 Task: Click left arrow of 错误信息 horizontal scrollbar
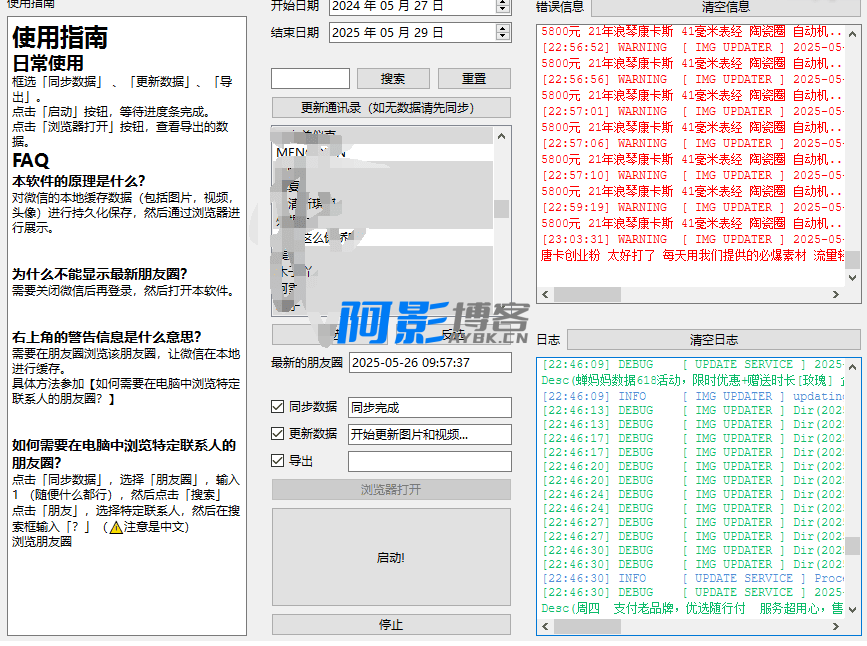(x=545, y=294)
